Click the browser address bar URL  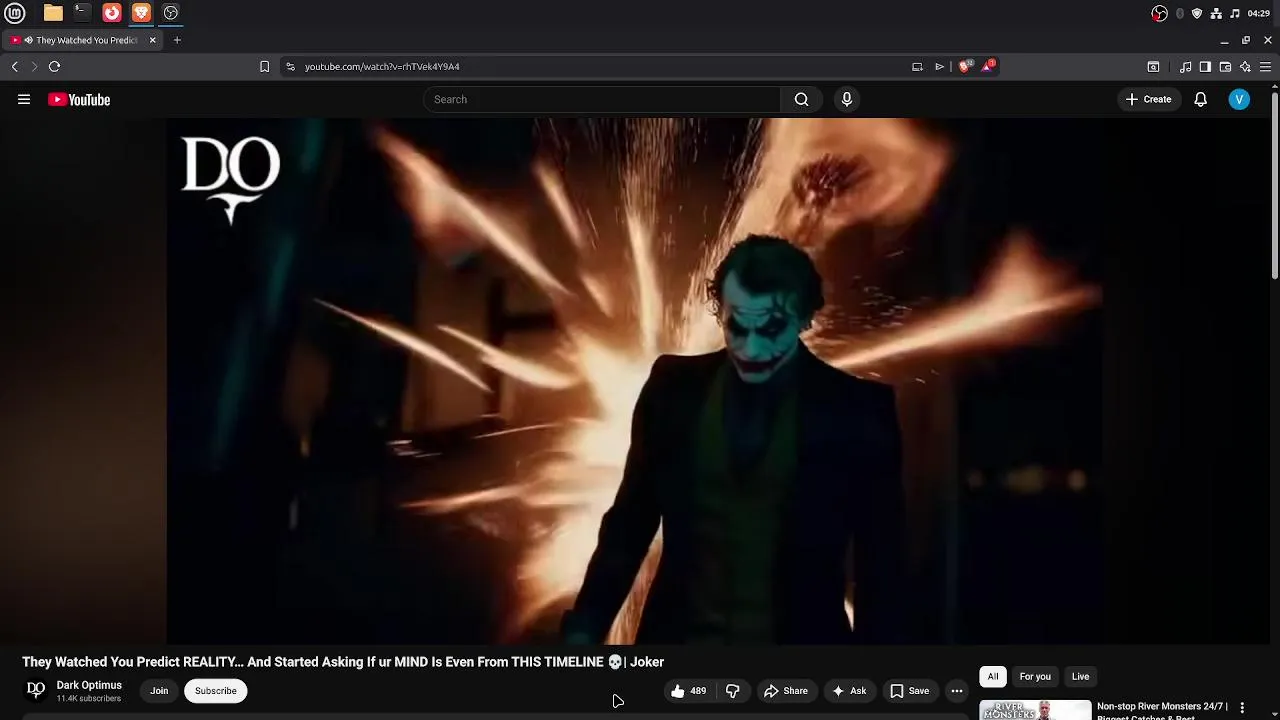click(x=382, y=66)
